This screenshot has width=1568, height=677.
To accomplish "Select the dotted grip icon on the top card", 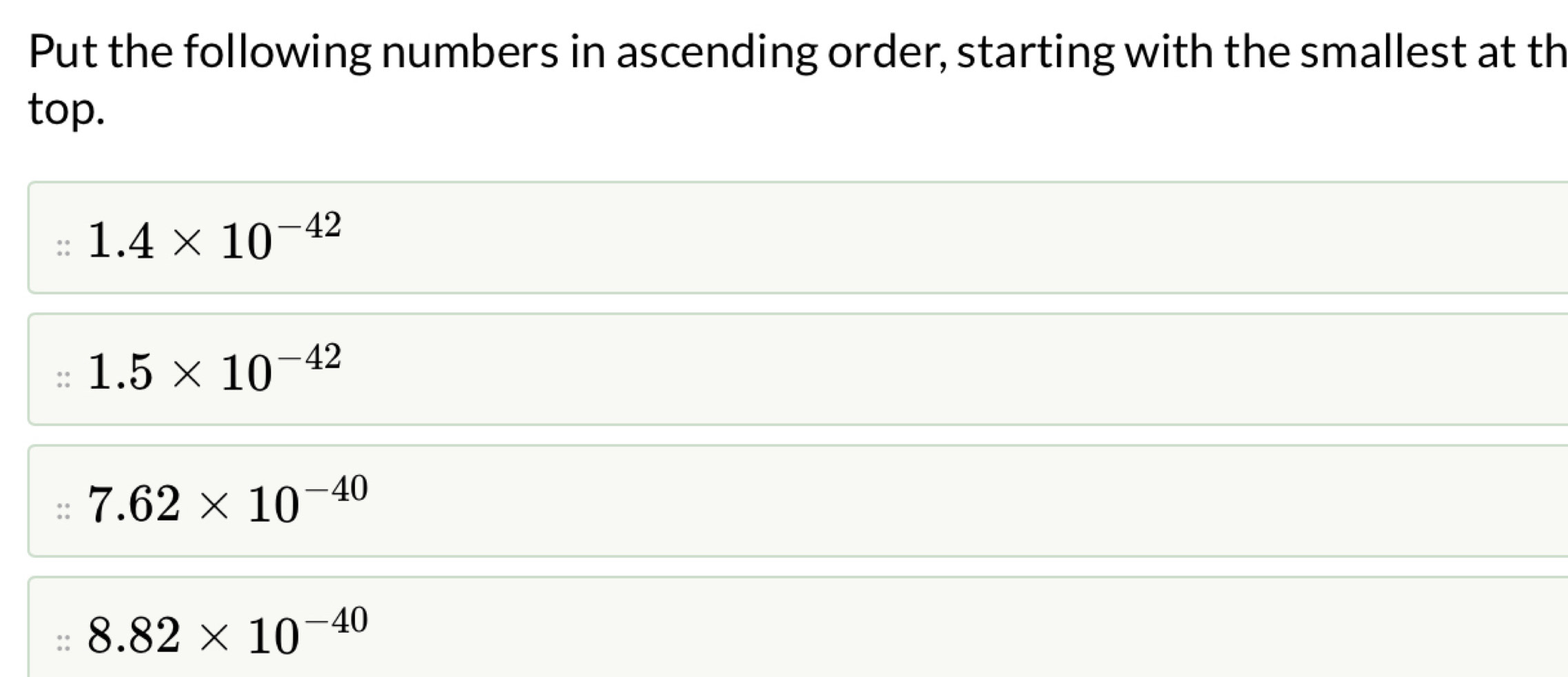I will coord(63,248).
